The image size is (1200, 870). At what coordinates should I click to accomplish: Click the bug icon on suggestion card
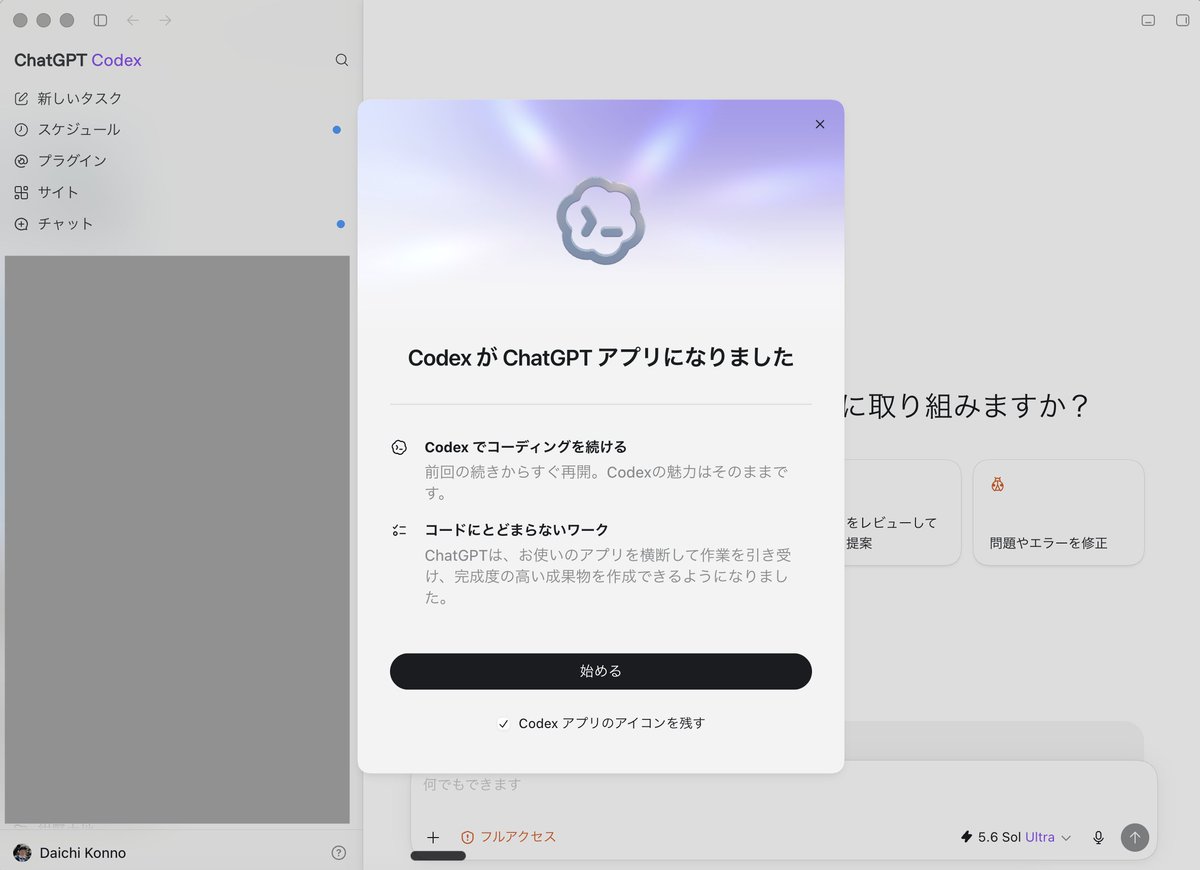coord(997,485)
